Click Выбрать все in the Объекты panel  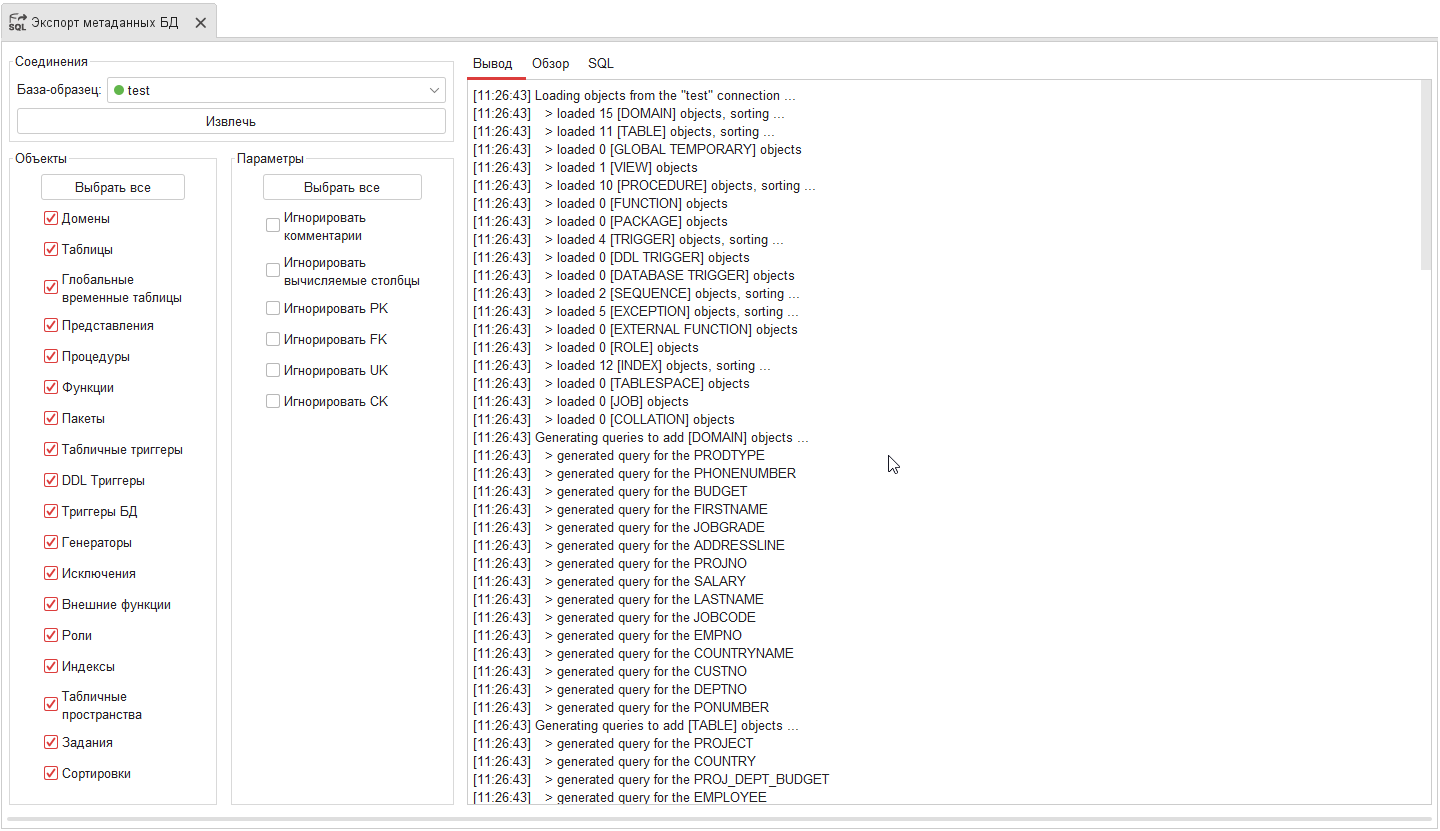point(112,186)
